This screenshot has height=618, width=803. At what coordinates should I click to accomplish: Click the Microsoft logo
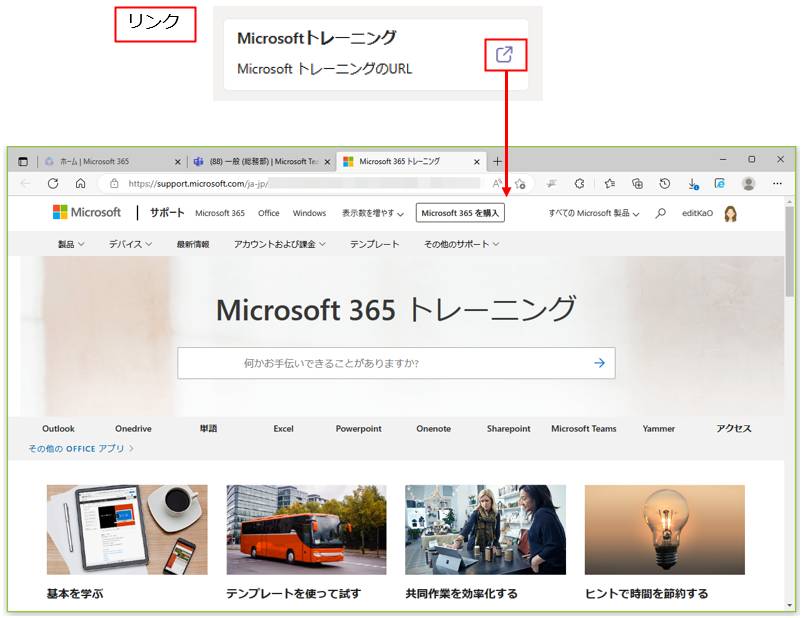click(x=87, y=212)
